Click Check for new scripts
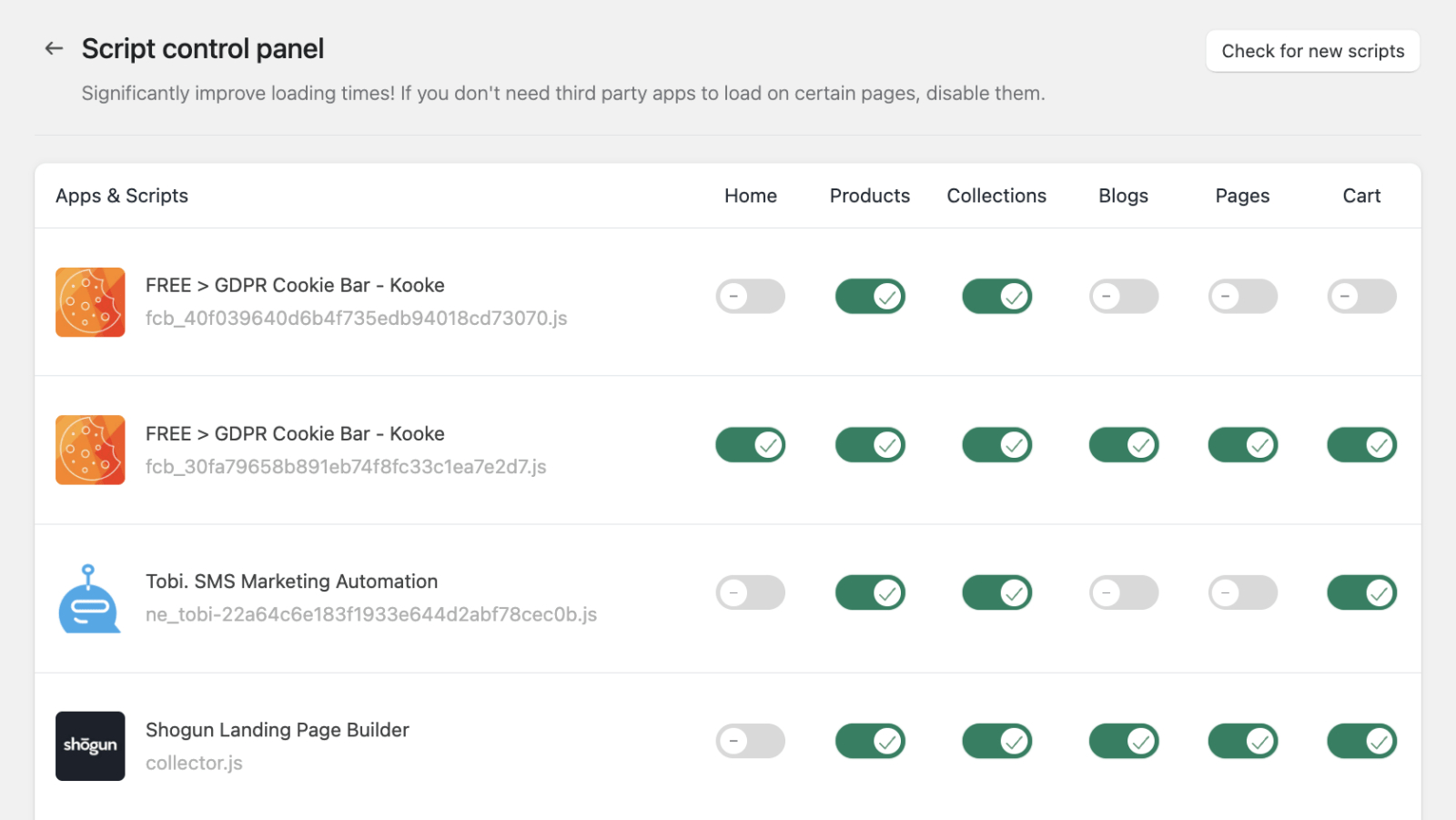The width and height of the screenshot is (1456, 820). click(x=1312, y=51)
